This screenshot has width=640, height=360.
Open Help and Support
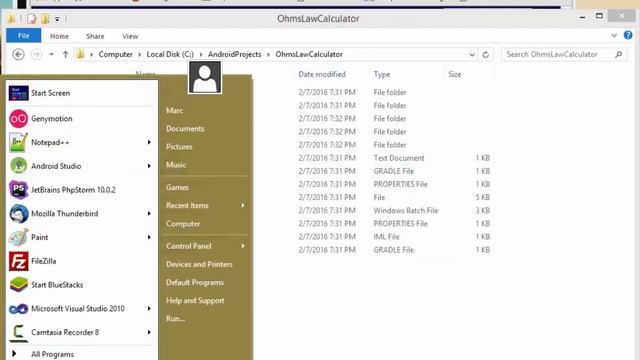(x=195, y=301)
